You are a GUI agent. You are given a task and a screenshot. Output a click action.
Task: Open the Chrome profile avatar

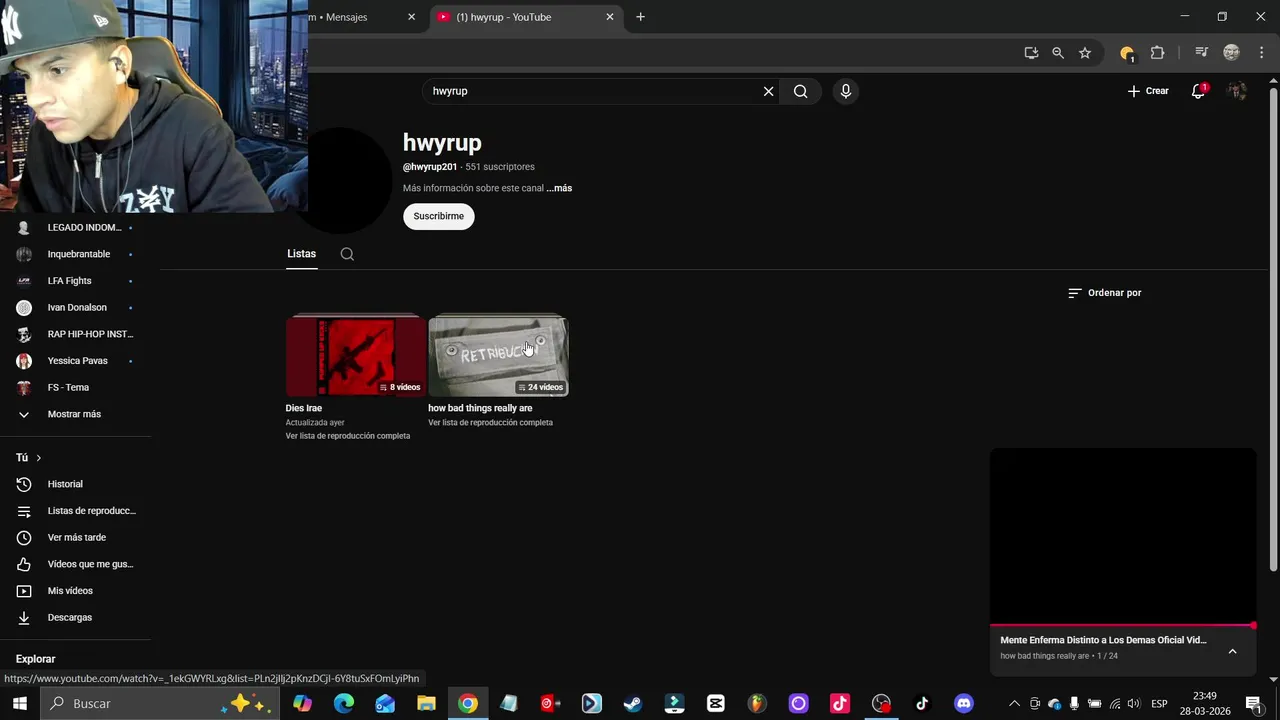1232,53
